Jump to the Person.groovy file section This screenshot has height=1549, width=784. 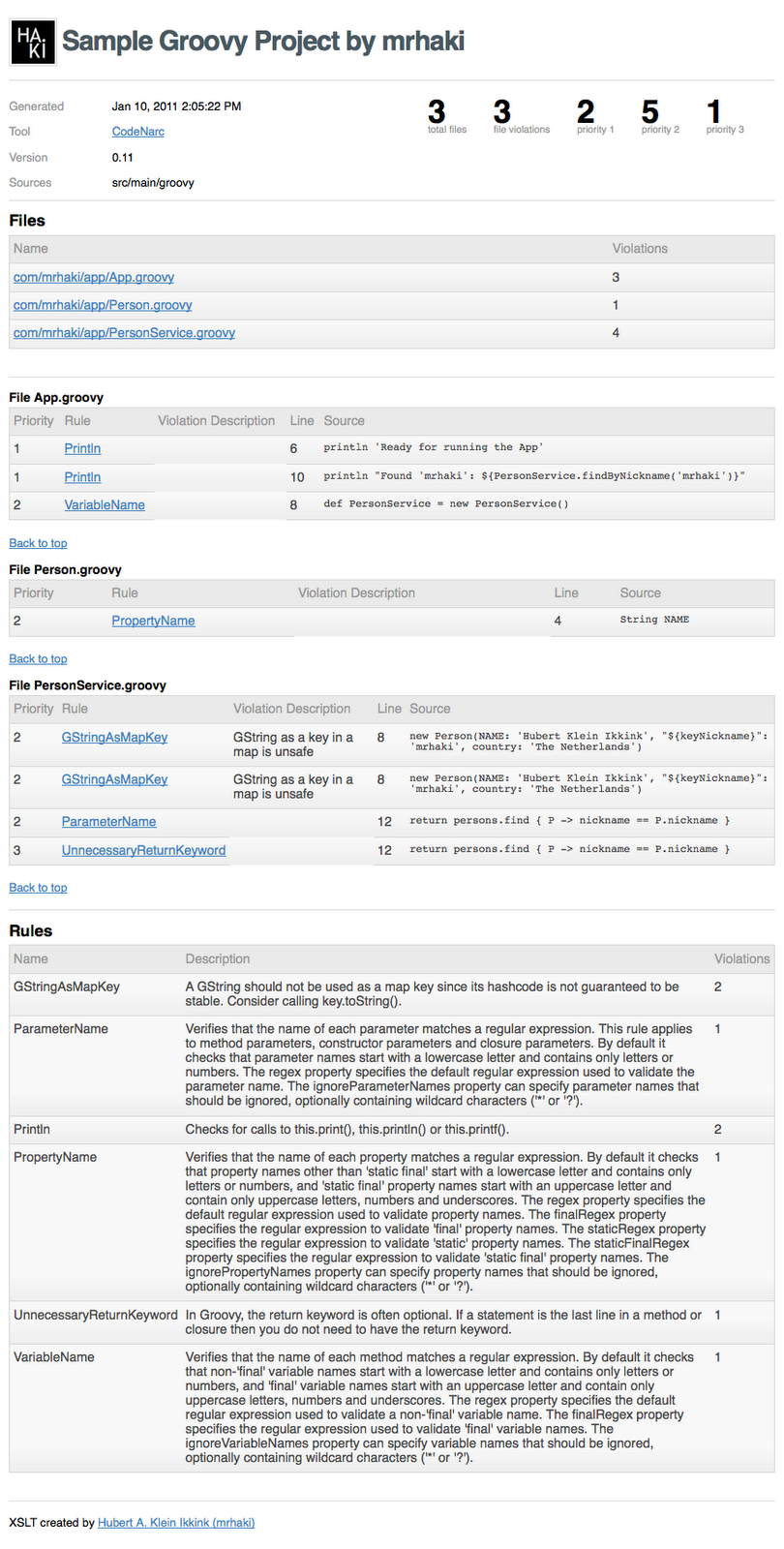[x=103, y=306]
